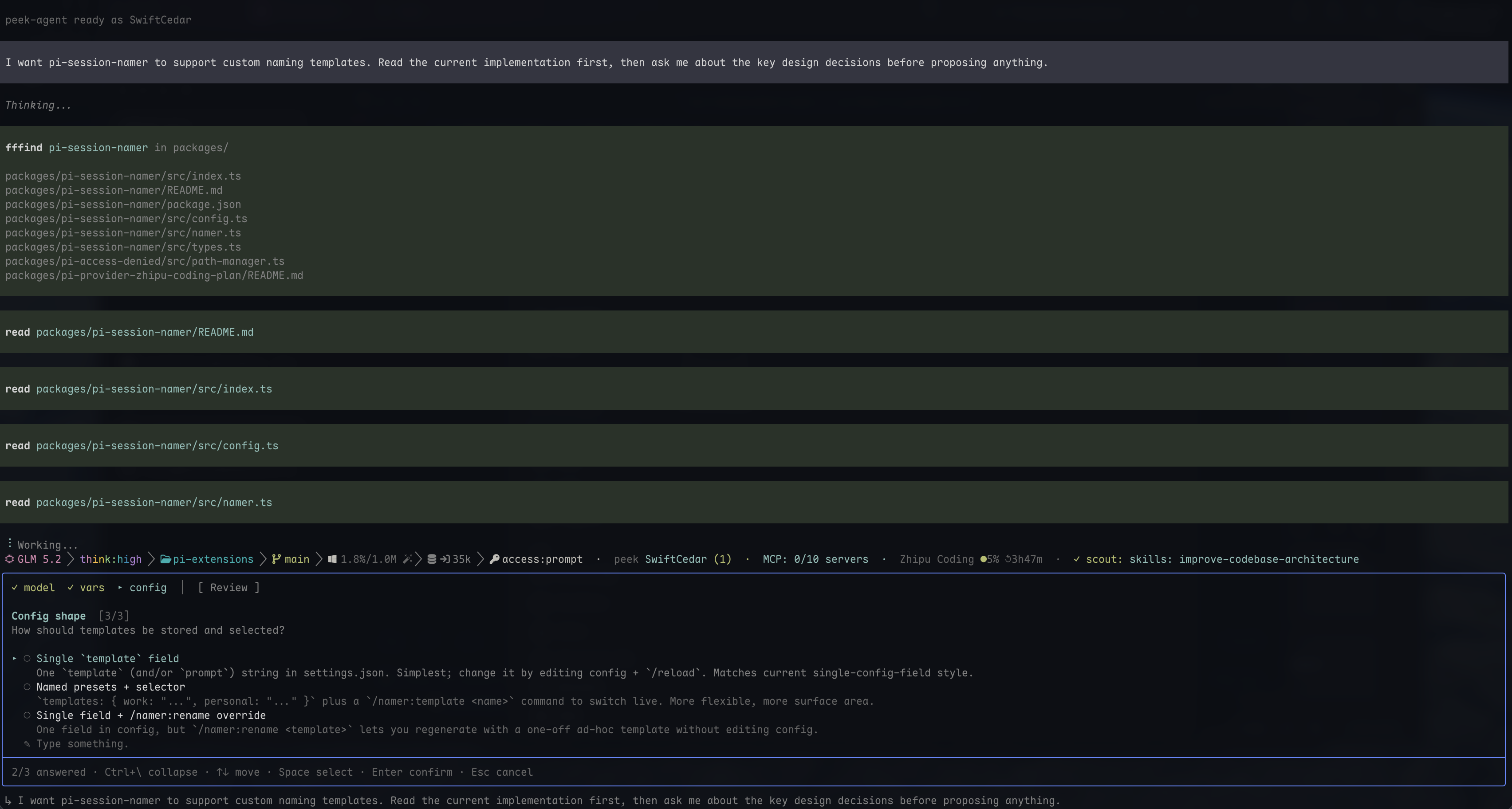Select the Single `template` field radio option
Screen dimensions: 1512x809
point(27,658)
